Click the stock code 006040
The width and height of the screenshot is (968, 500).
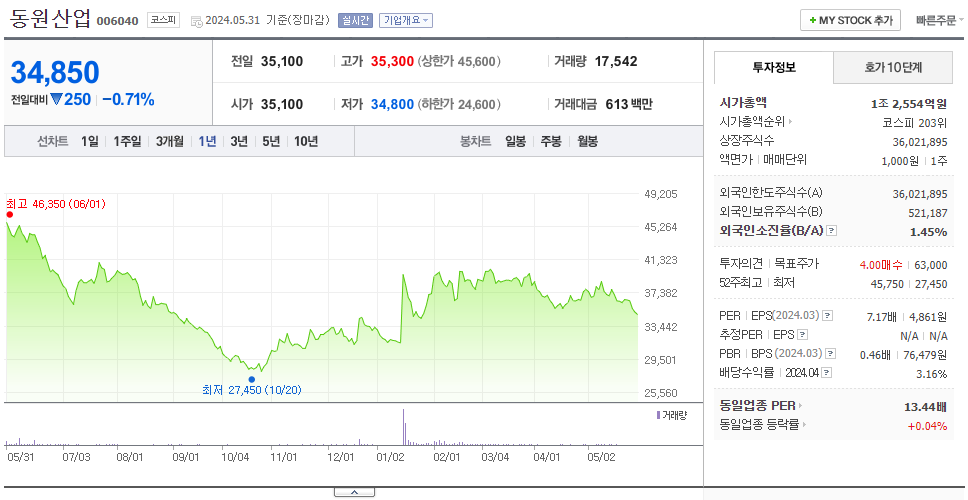pos(117,21)
